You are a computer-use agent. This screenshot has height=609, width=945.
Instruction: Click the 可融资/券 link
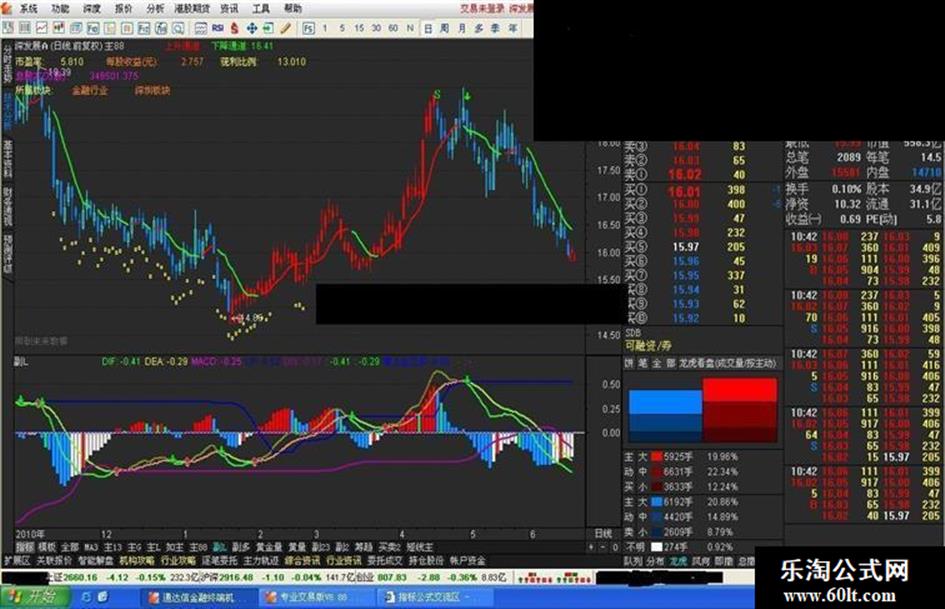[x=648, y=346]
